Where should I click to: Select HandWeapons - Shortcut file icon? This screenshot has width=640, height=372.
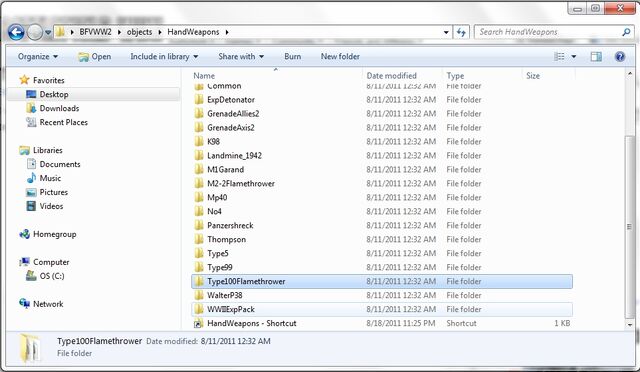click(199, 323)
